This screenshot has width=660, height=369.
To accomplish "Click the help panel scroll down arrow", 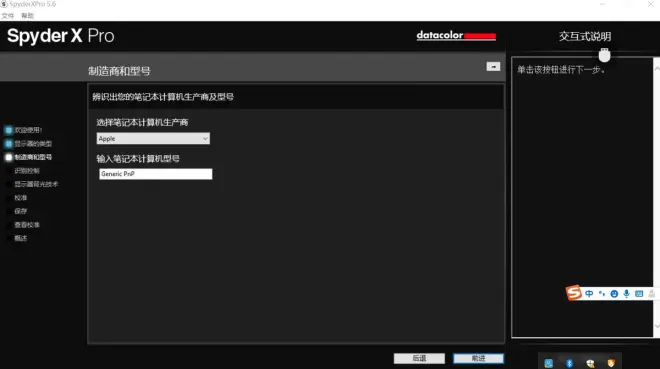I will click(657, 326).
